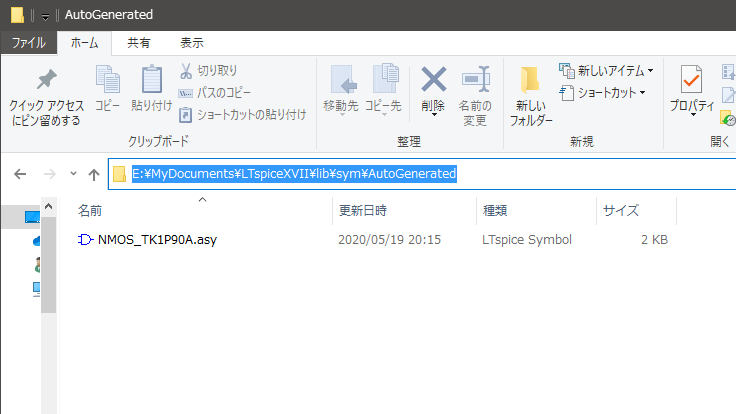Click folder icon in address bar

point(119,174)
